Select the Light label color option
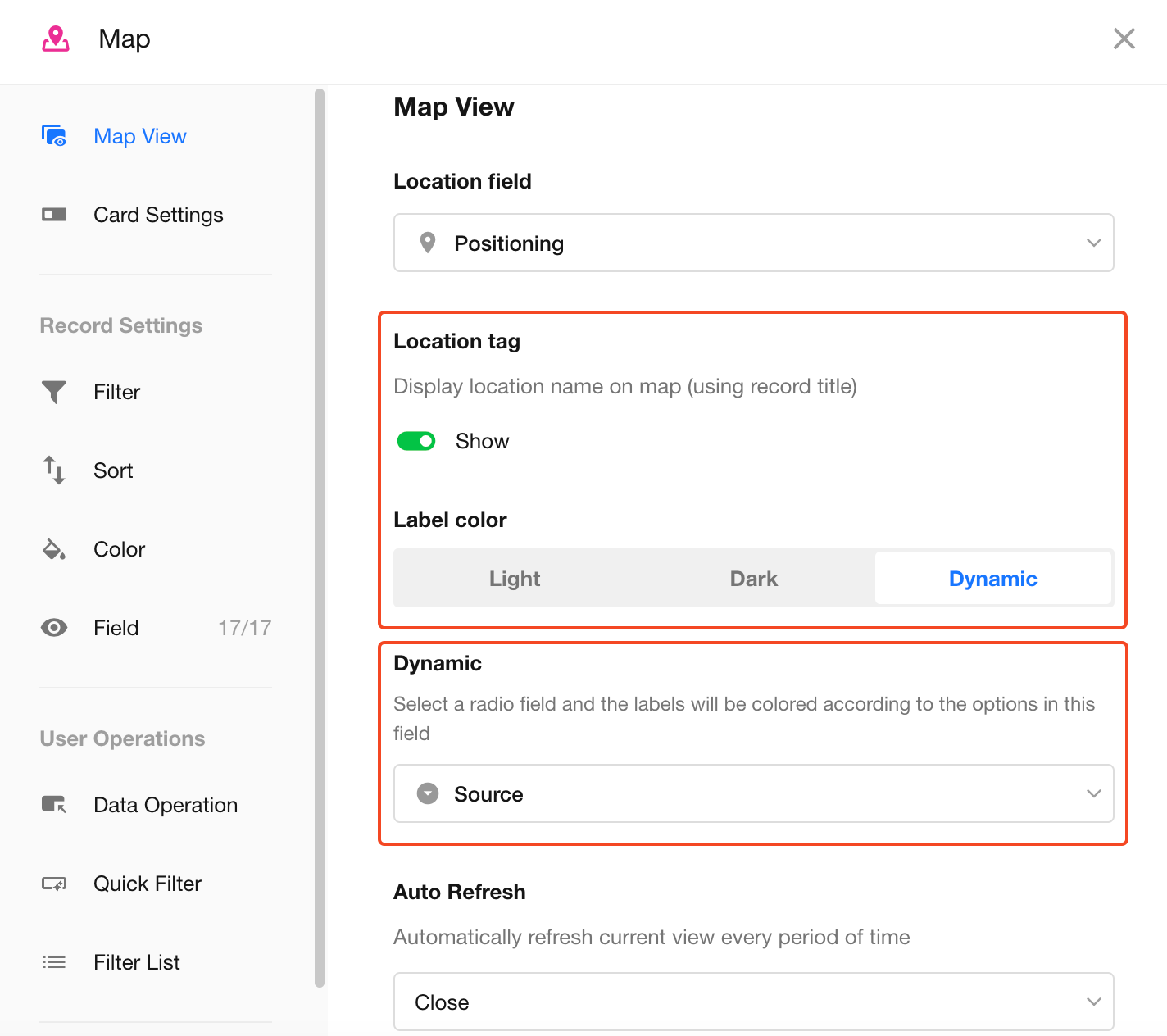The height and width of the screenshot is (1036, 1167). click(x=514, y=579)
